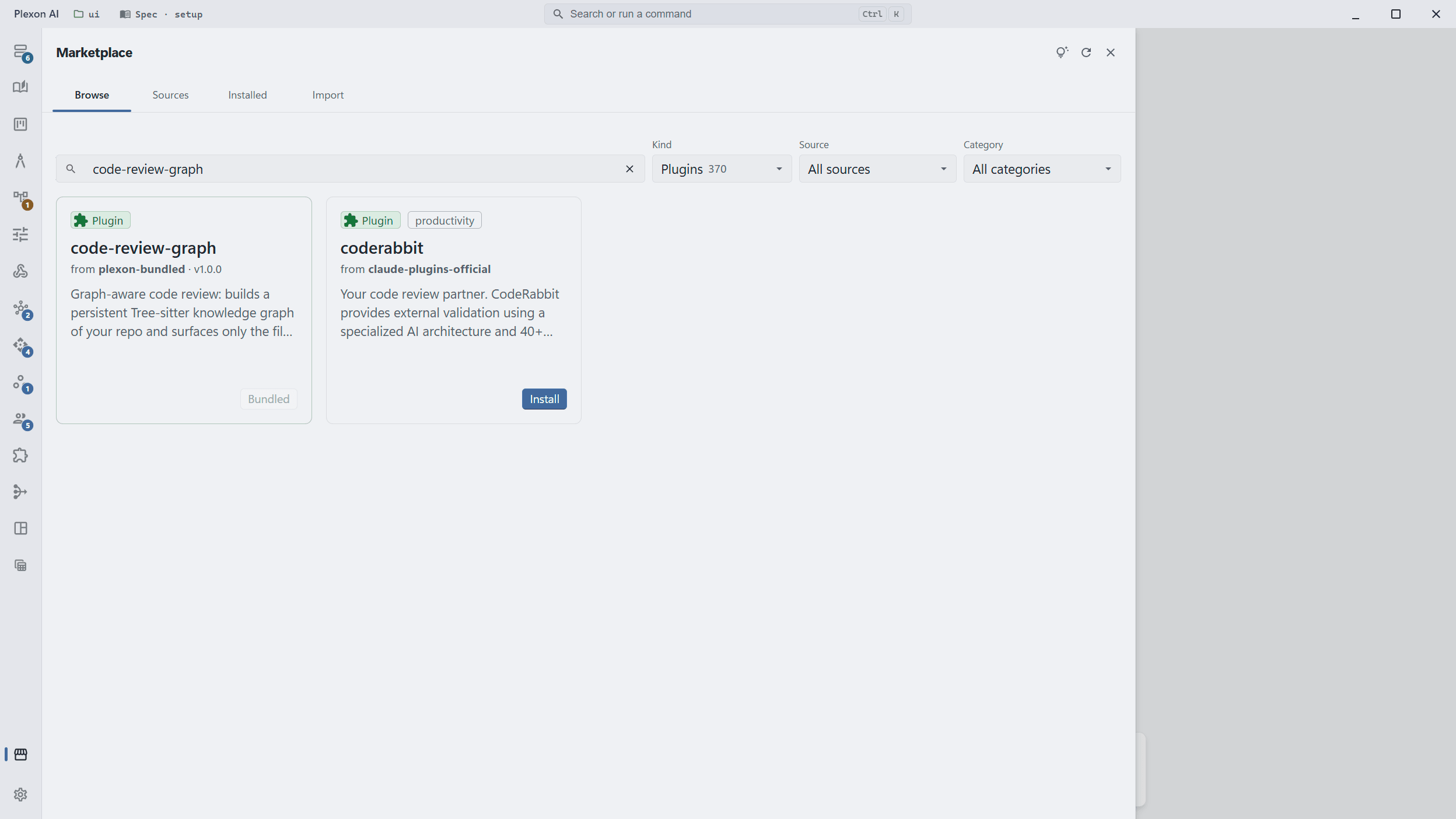Click the ui folder in the title bar
Screen dimensions: 1456x819
click(86, 14)
